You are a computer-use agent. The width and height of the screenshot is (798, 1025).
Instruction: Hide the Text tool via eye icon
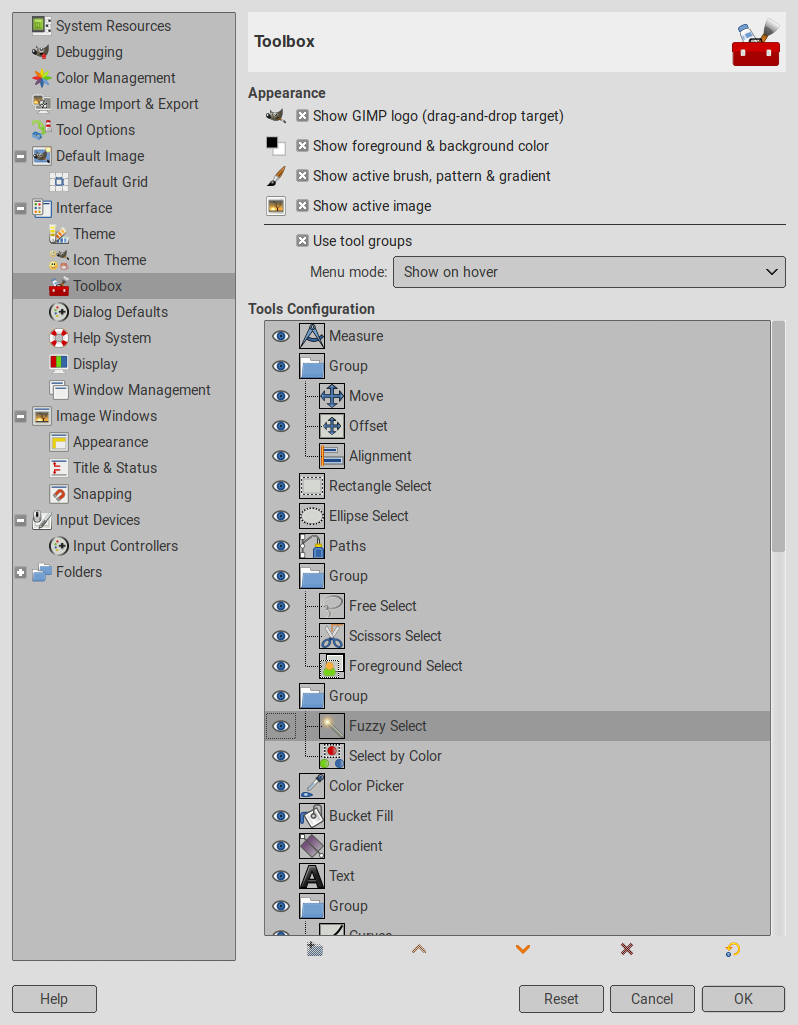281,877
